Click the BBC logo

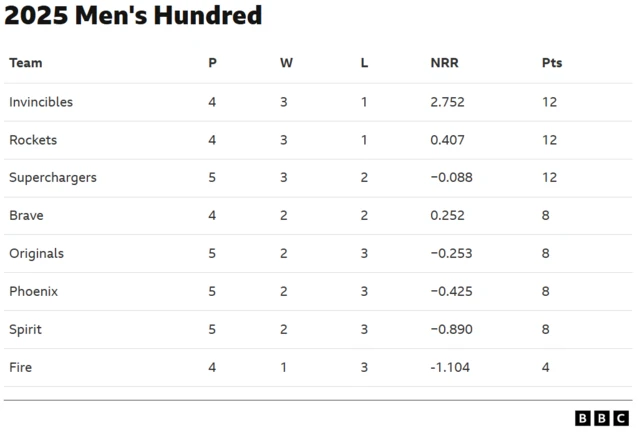click(x=602, y=418)
